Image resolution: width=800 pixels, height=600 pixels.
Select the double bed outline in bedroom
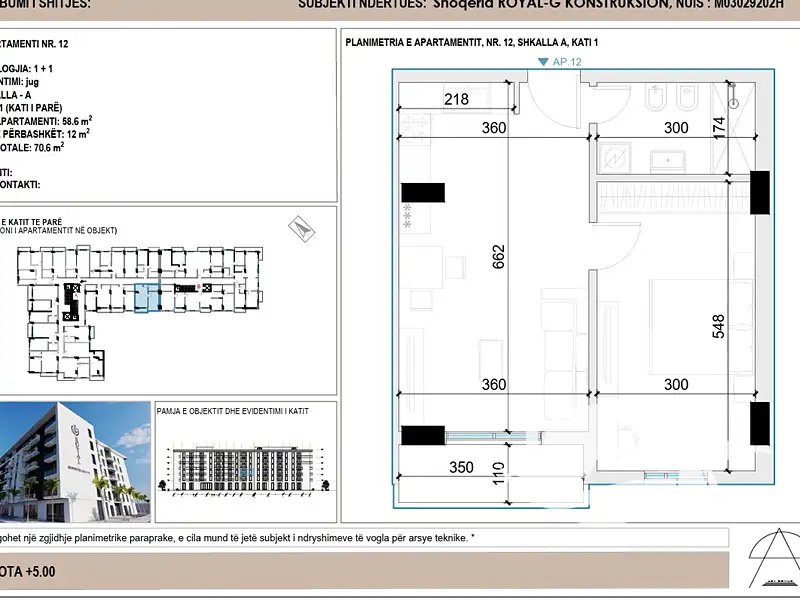point(701,327)
